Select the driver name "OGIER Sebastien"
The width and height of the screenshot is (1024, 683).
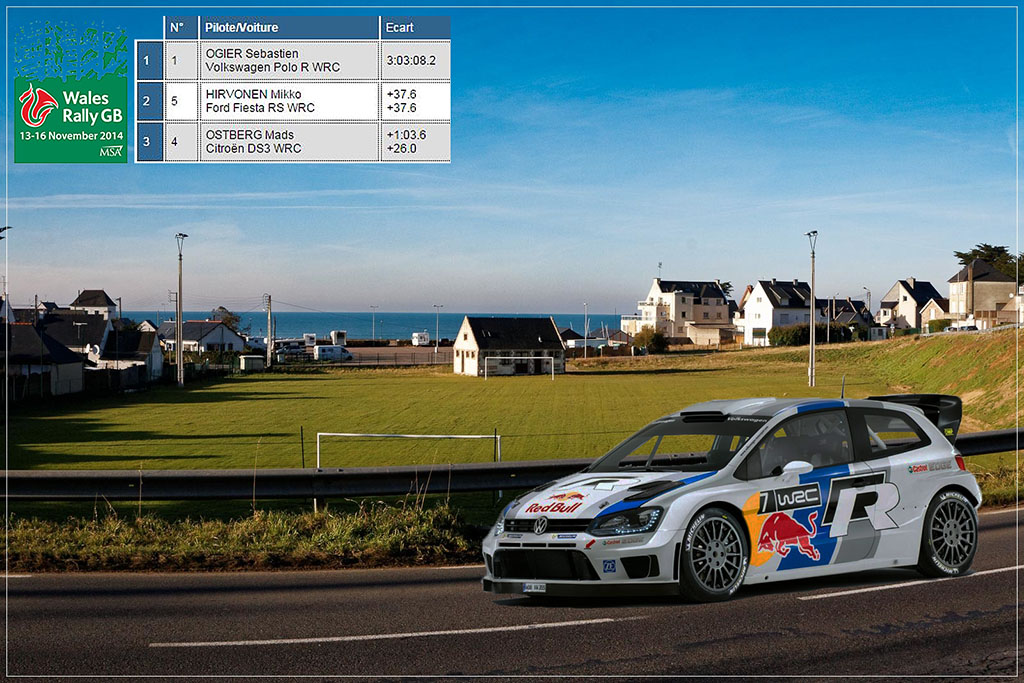pyautogui.click(x=251, y=54)
